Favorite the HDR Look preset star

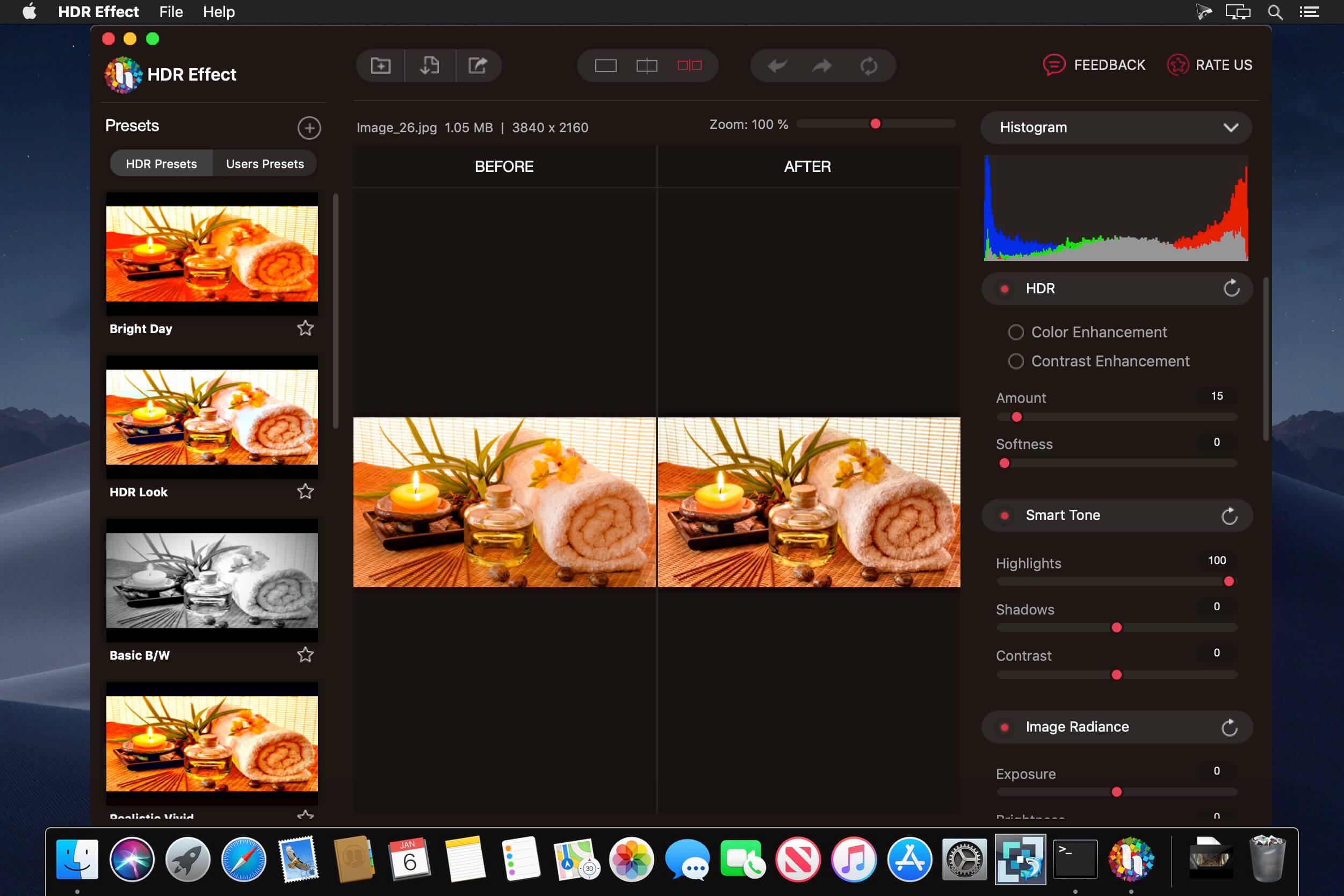click(x=305, y=492)
